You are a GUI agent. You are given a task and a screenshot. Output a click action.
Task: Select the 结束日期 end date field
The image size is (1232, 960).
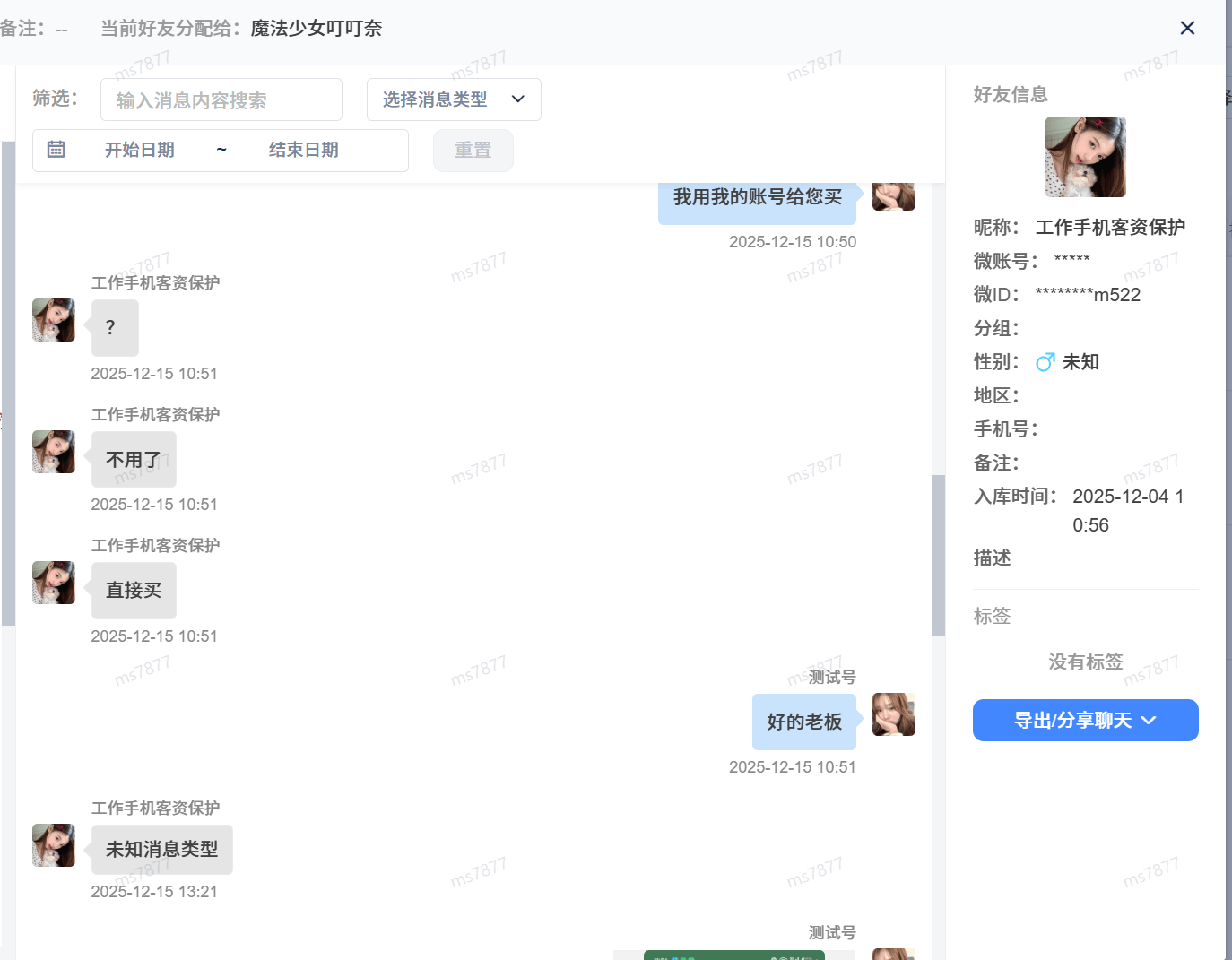[x=303, y=151]
